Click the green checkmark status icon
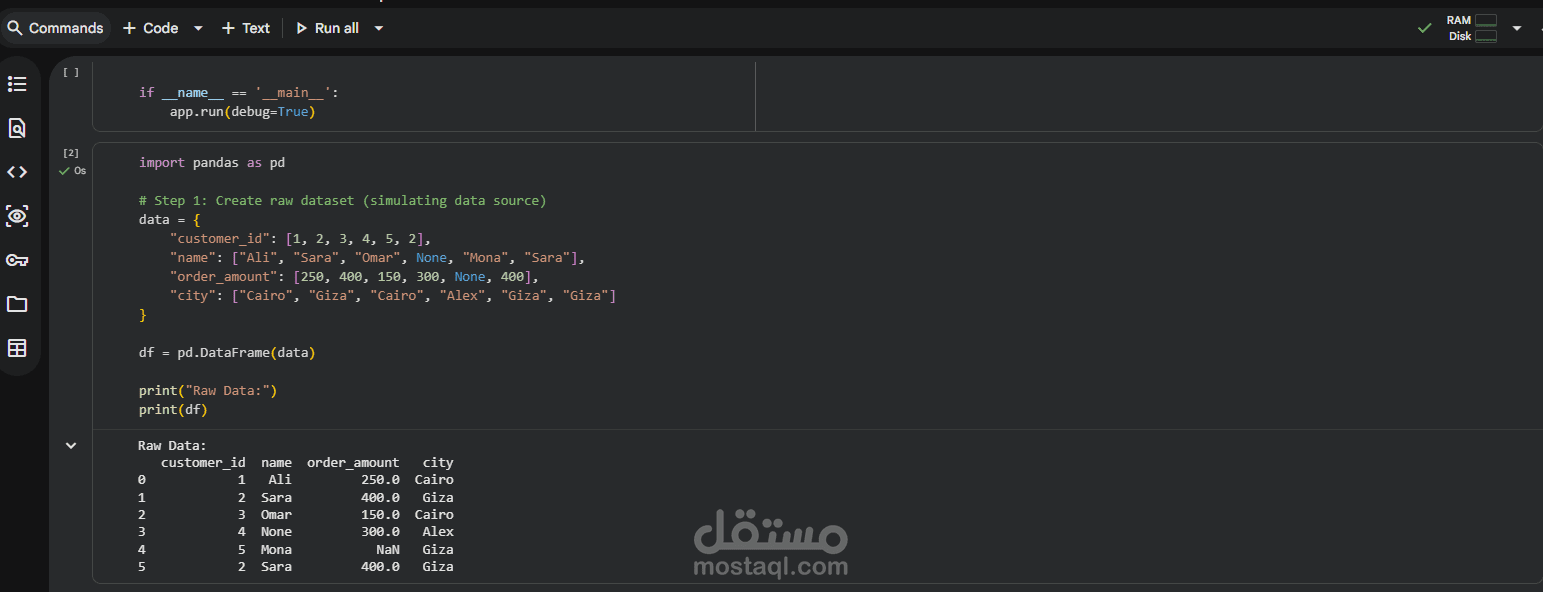This screenshot has height=592, width=1543. (x=1425, y=28)
